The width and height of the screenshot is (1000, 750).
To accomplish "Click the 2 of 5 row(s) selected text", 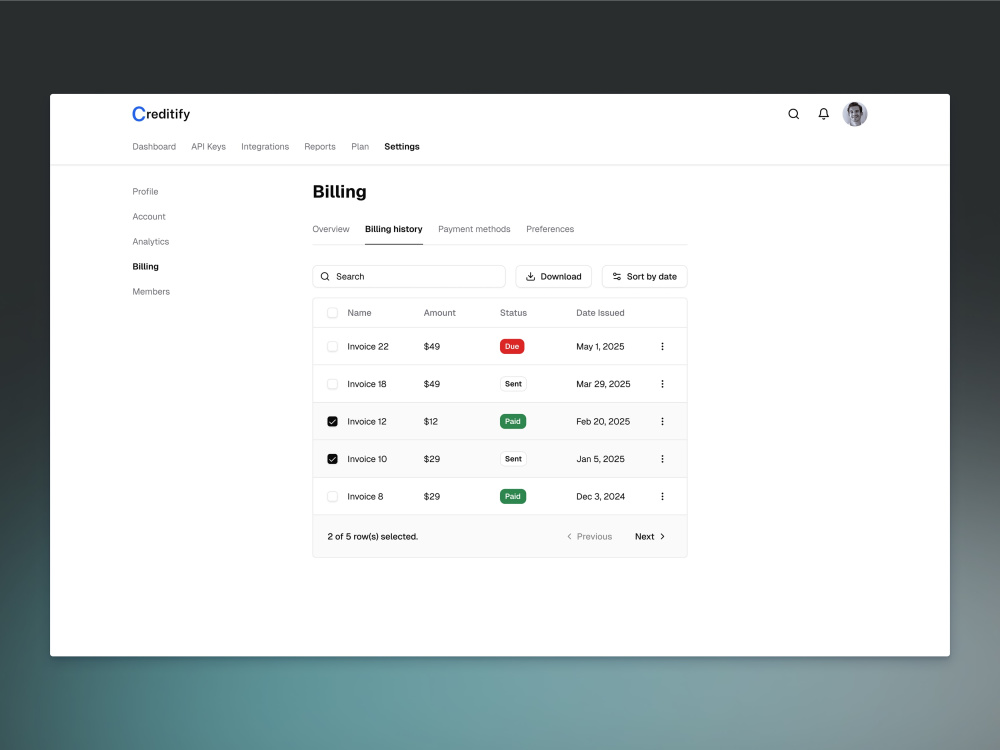I will [x=372, y=536].
